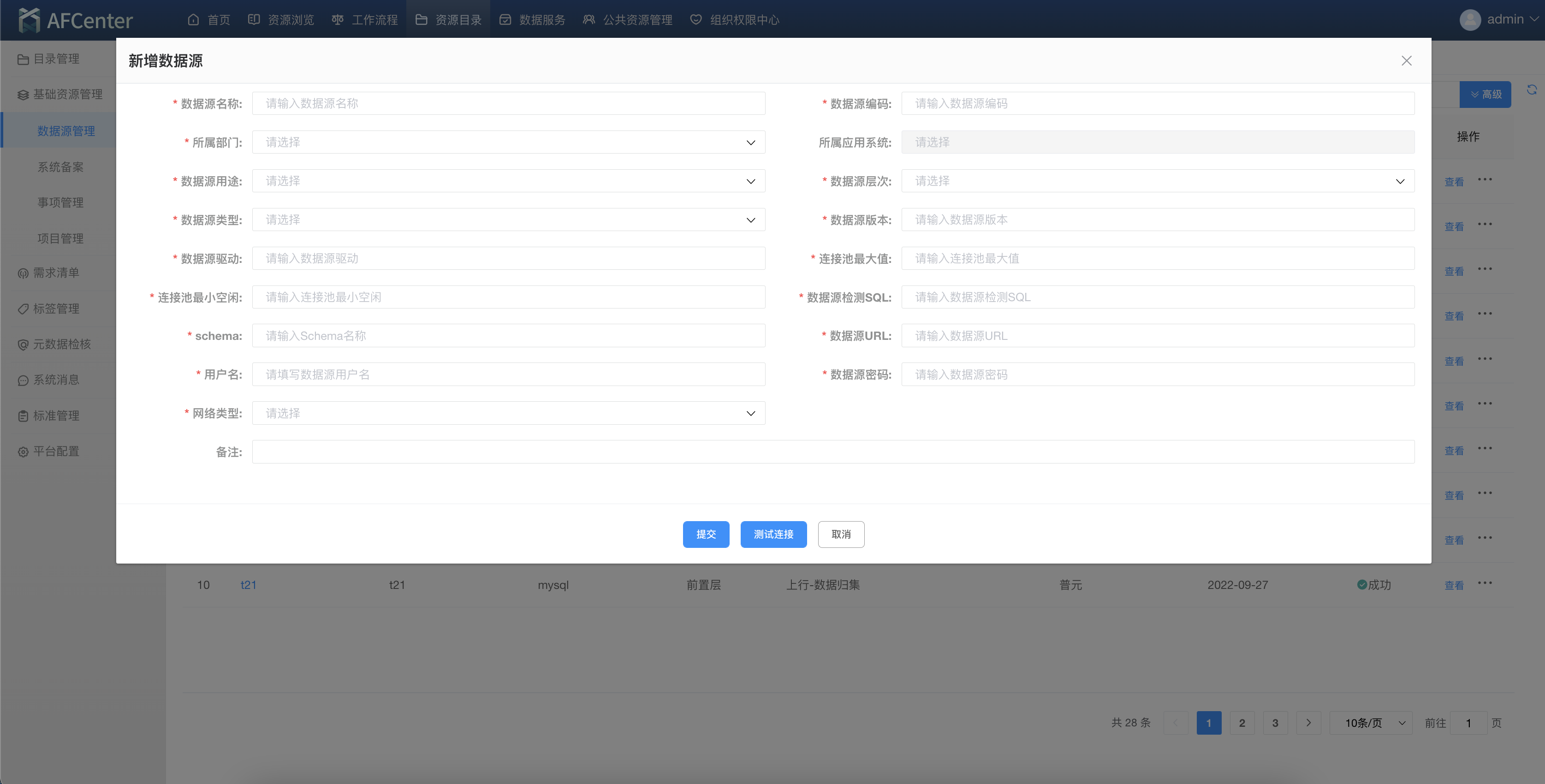Image resolution: width=1545 pixels, height=784 pixels.
Task: Click the 2022-09-27 date cell
Action: coord(1238,585)
